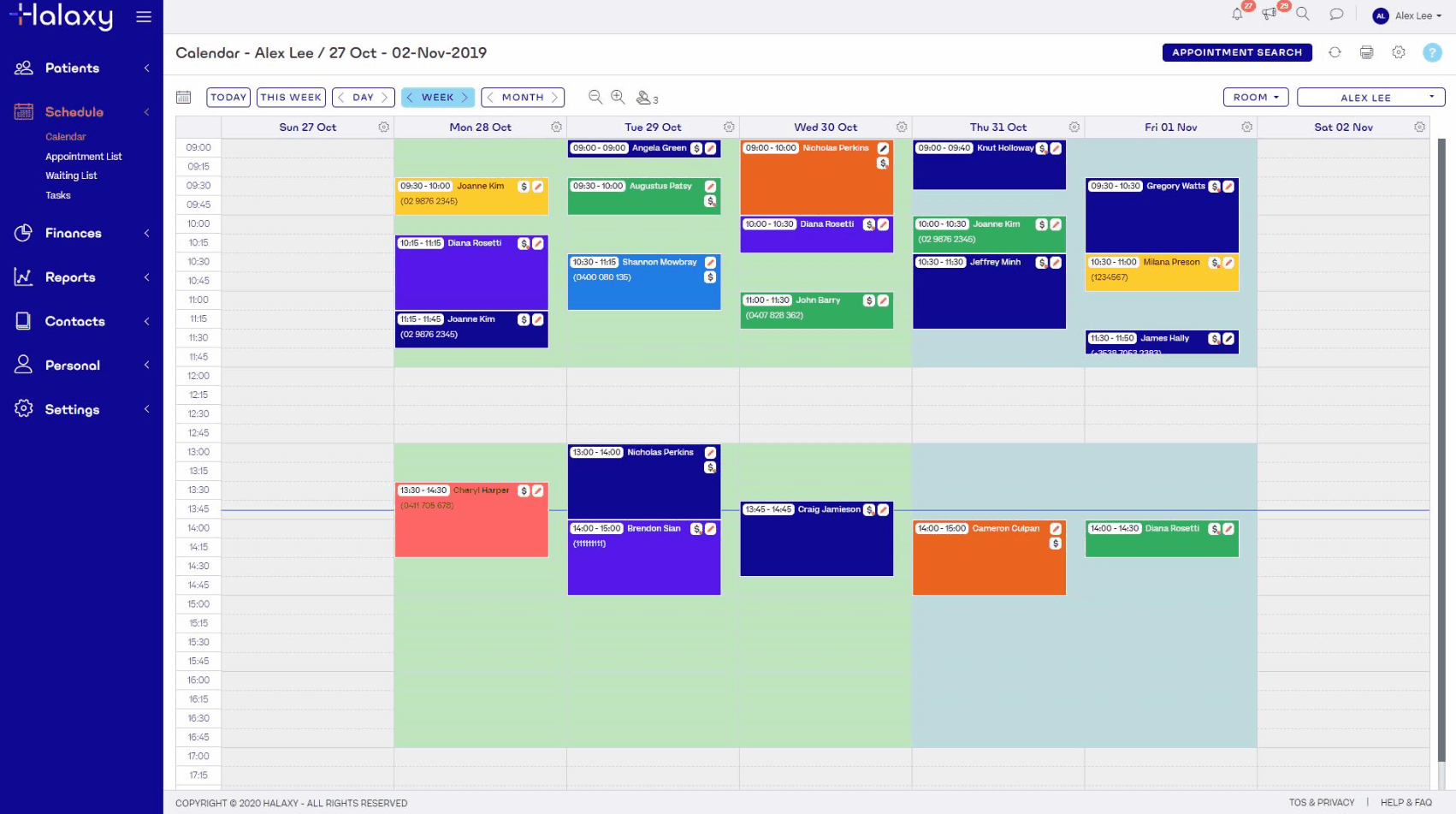Open the chat messages icon
This screenshot has width=1456, height=814.
point(1336,15)
